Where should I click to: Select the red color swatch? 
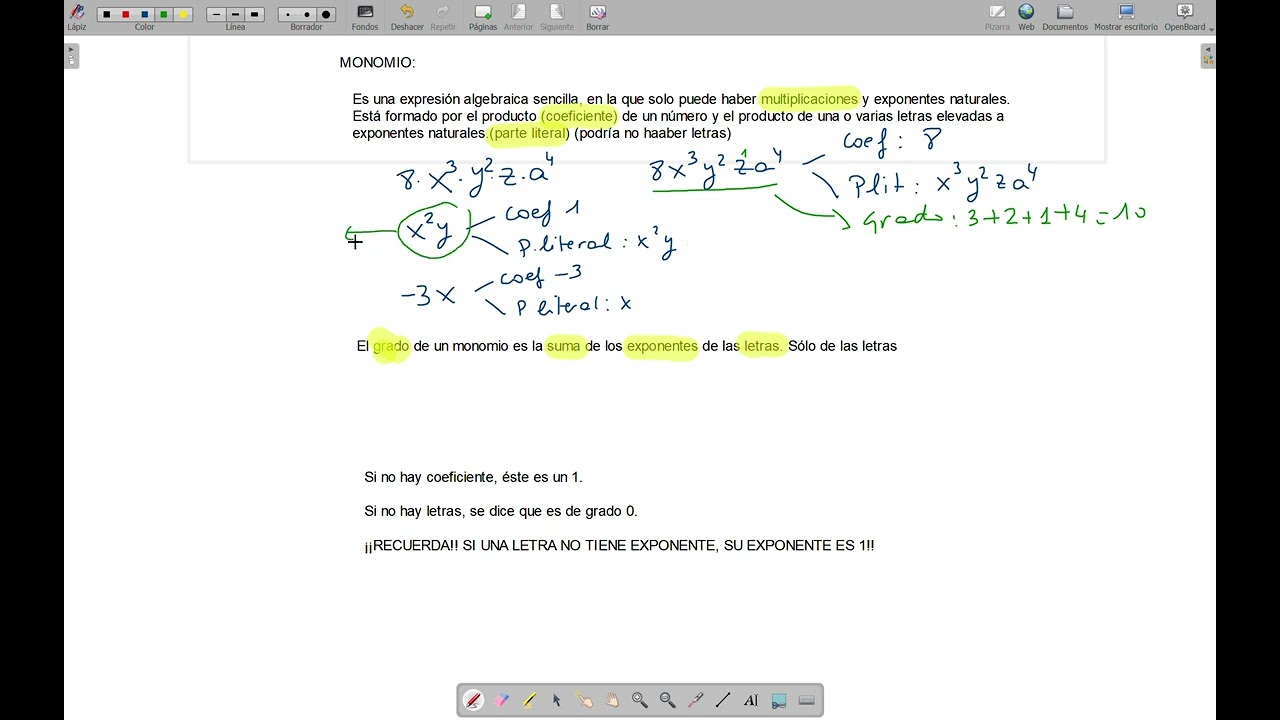pos(126,15)
